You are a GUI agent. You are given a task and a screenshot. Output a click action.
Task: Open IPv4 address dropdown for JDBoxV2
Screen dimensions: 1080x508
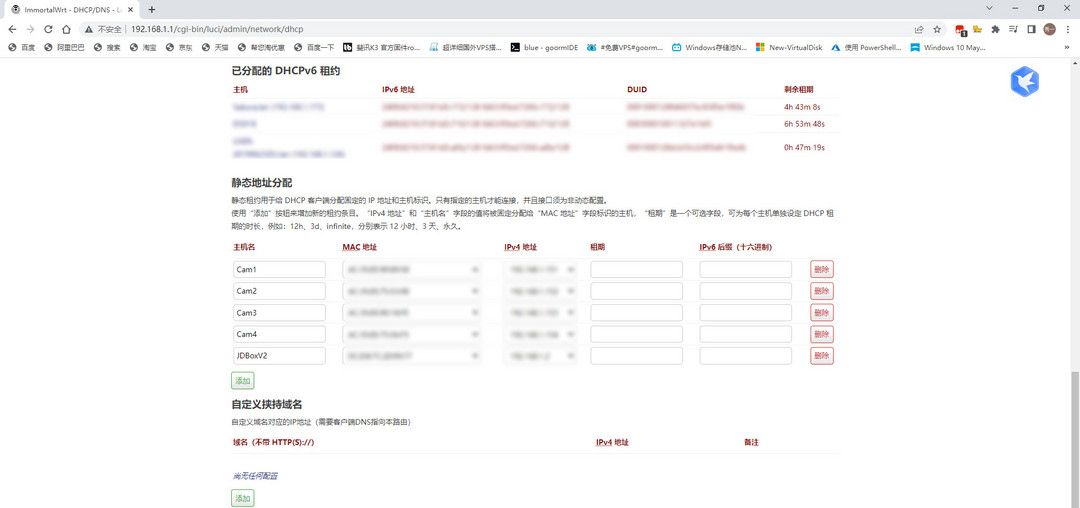point(541,356)
